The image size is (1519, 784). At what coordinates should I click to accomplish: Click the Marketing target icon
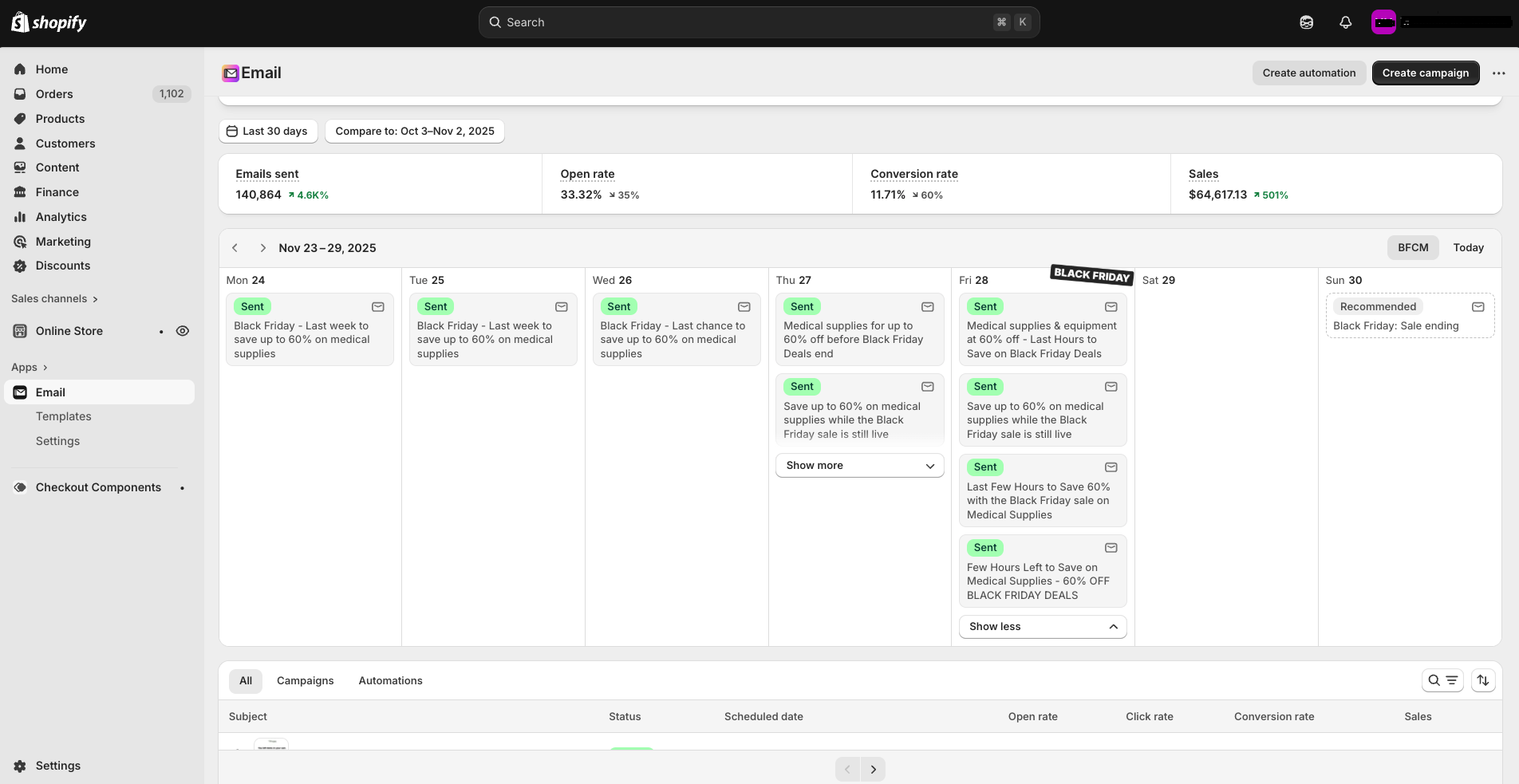coord(20,242)
